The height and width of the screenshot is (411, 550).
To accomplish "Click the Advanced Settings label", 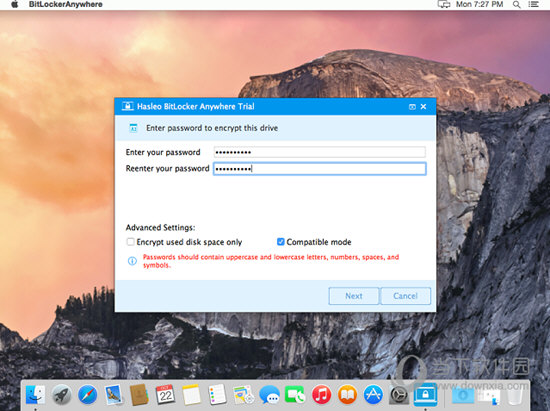I will pos(160,228).
